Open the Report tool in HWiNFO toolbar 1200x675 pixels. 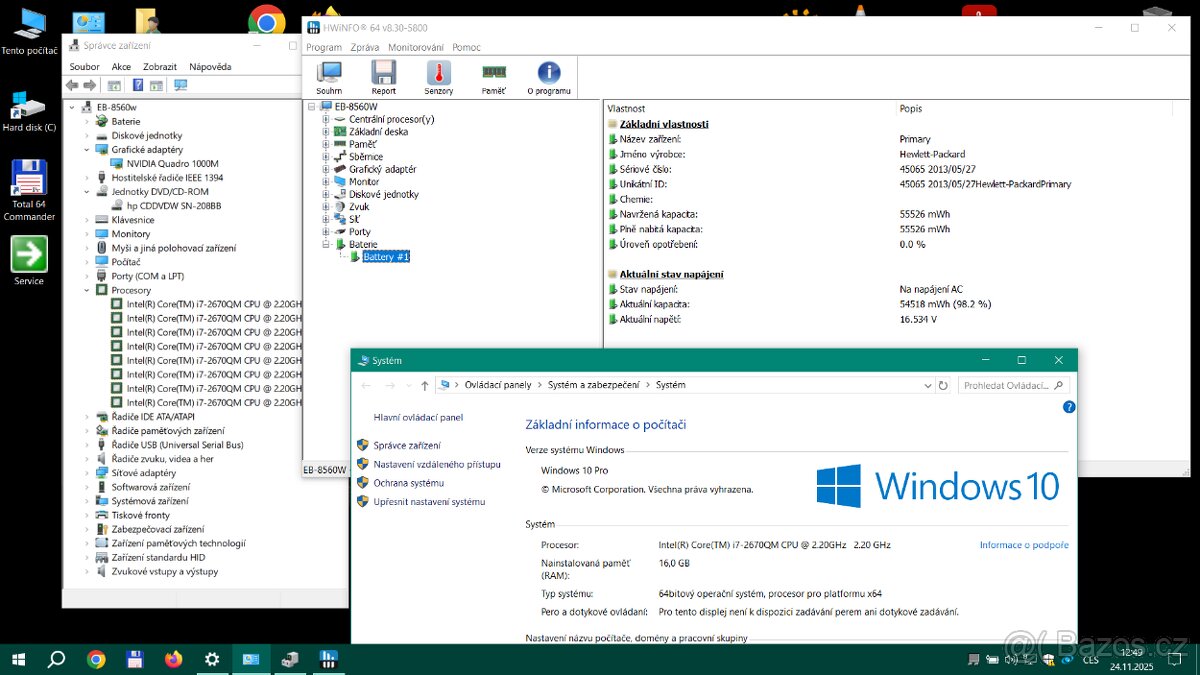(384, 76)
